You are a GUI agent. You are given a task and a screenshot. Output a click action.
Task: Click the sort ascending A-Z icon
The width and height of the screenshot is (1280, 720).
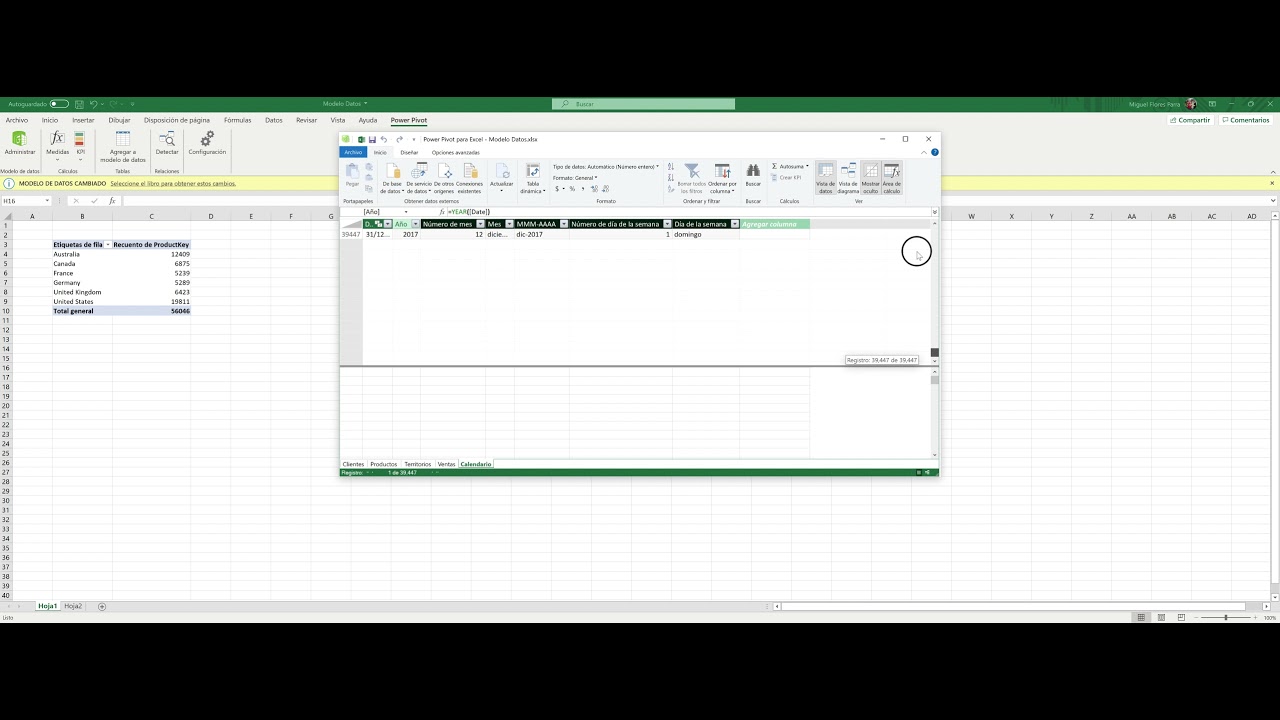tap(671, 166)
